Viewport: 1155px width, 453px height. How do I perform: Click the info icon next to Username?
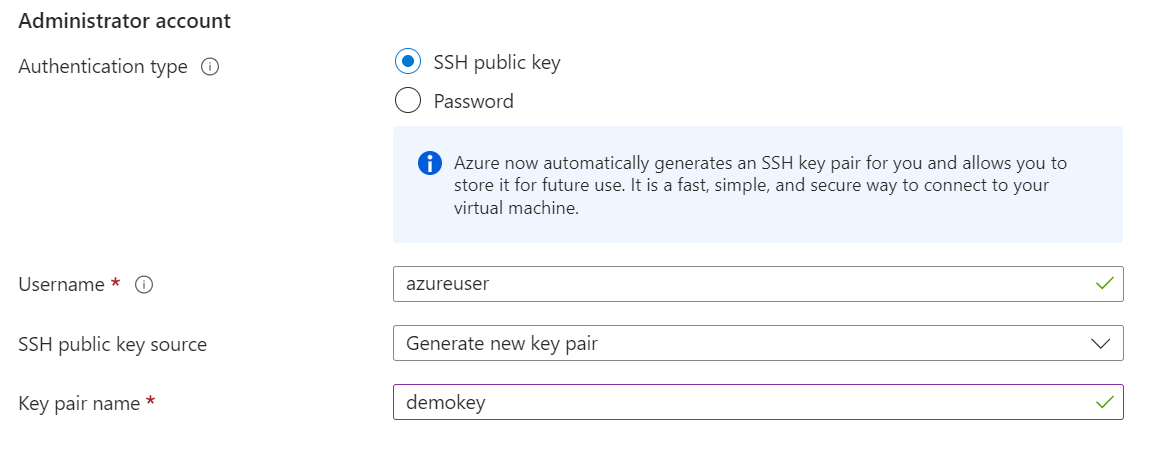coord(144,284)
